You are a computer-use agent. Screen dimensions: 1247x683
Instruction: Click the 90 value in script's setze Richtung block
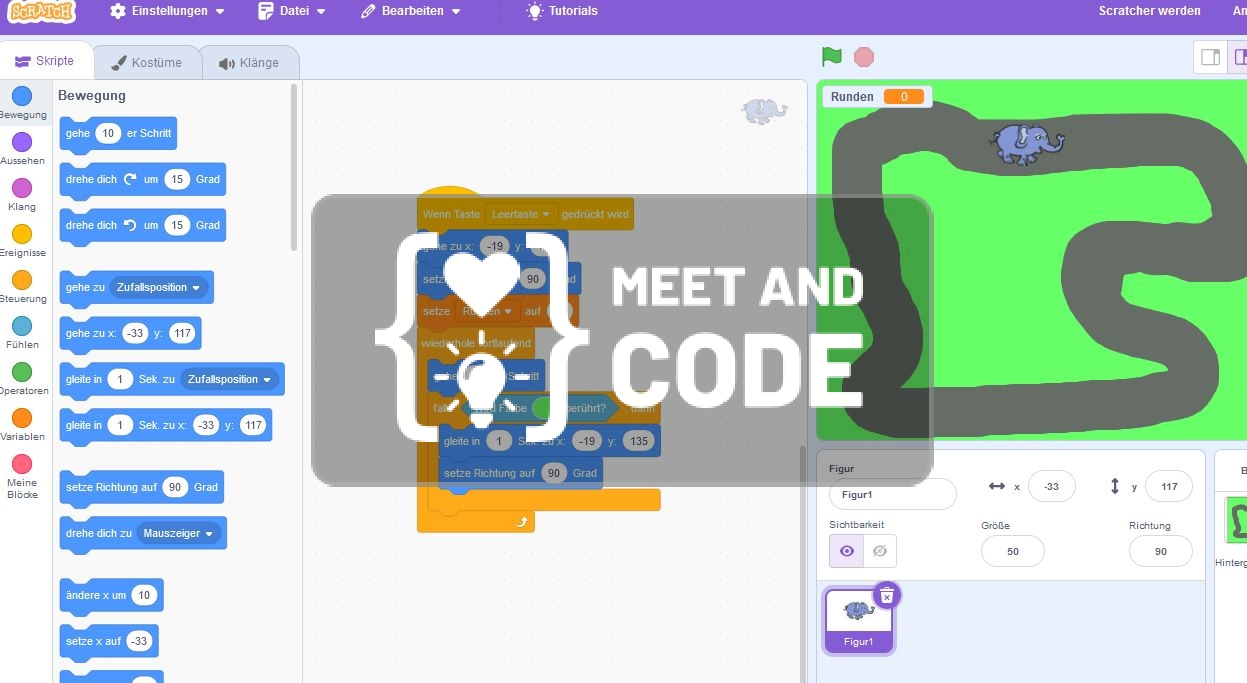pos(555,473)
